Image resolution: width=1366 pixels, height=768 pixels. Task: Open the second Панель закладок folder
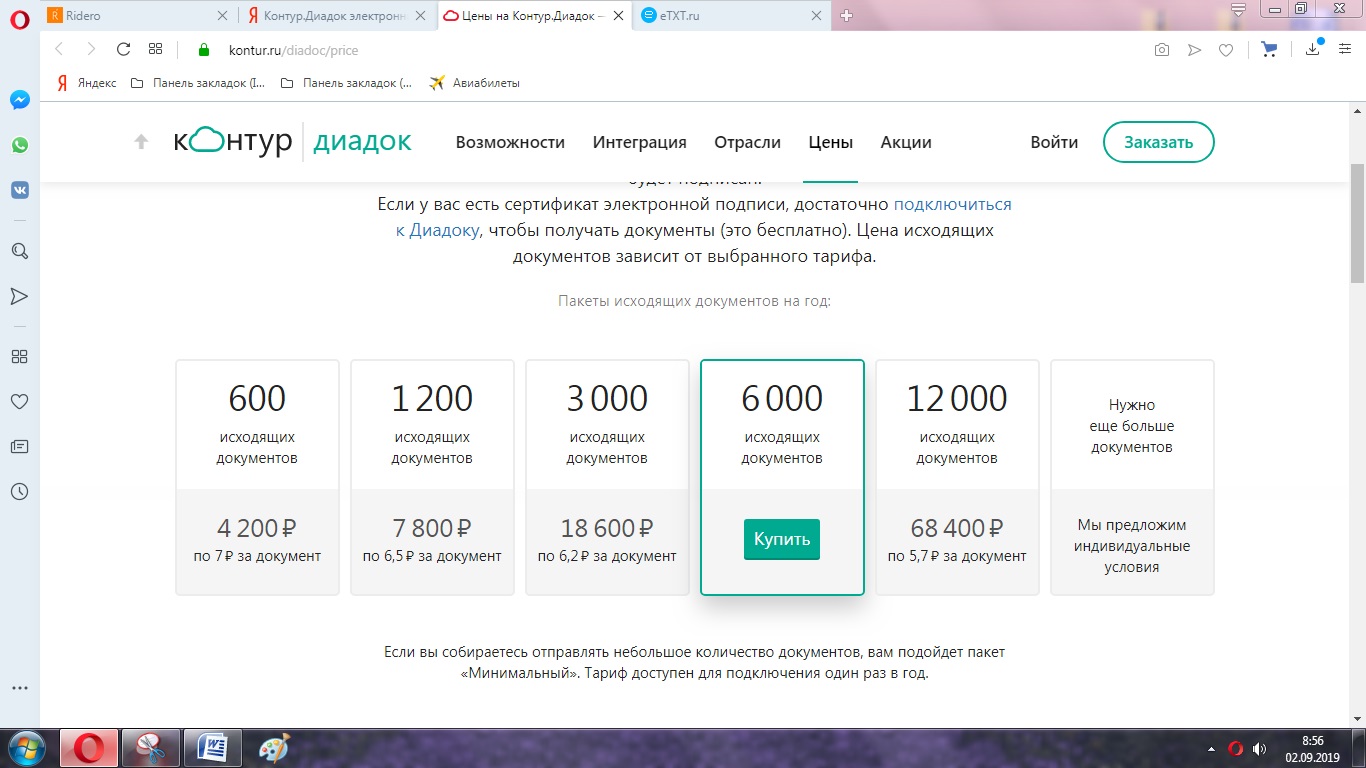tap(346, 83)
